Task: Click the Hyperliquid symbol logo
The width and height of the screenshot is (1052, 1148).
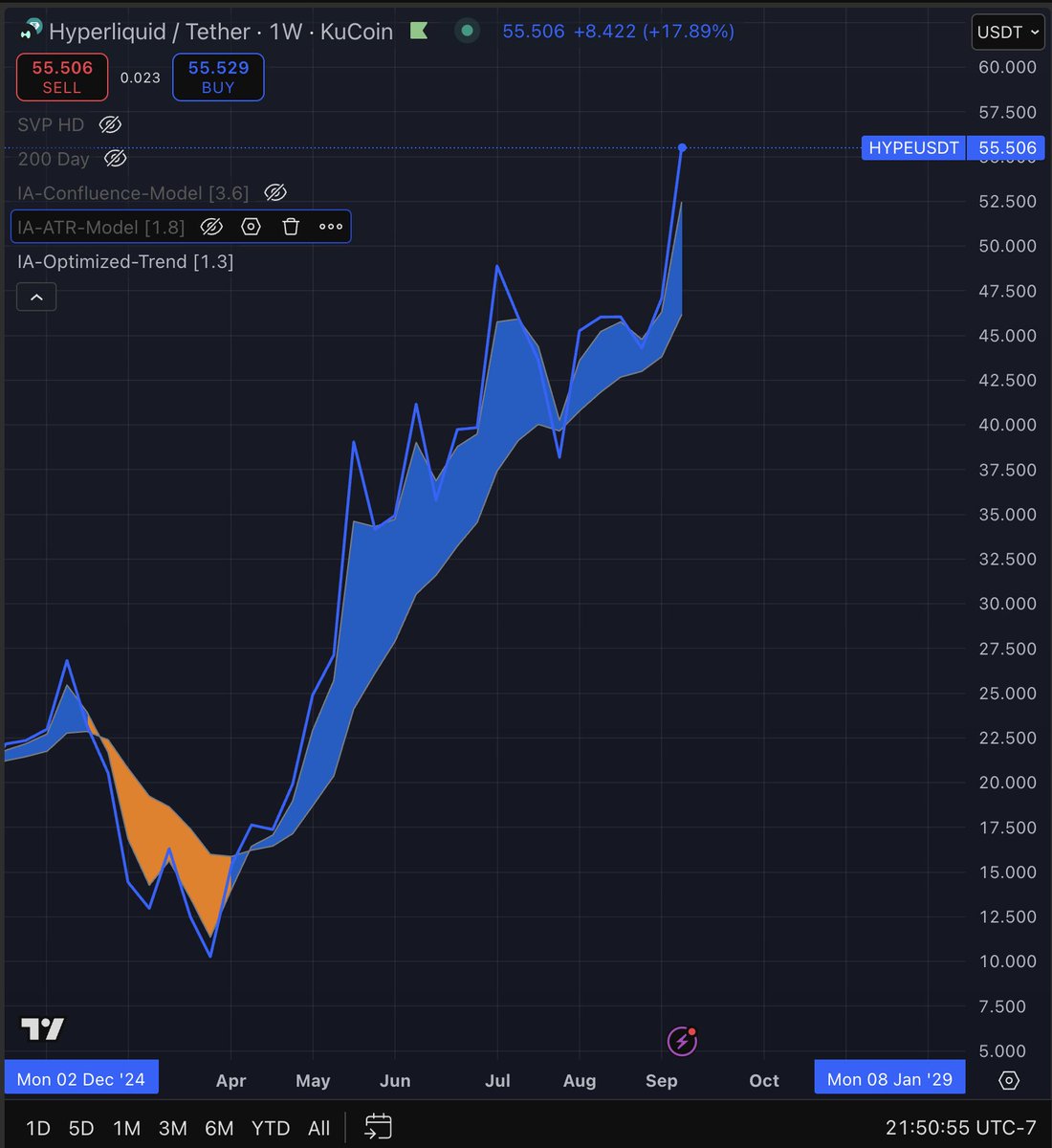Action: pos(31,32)
